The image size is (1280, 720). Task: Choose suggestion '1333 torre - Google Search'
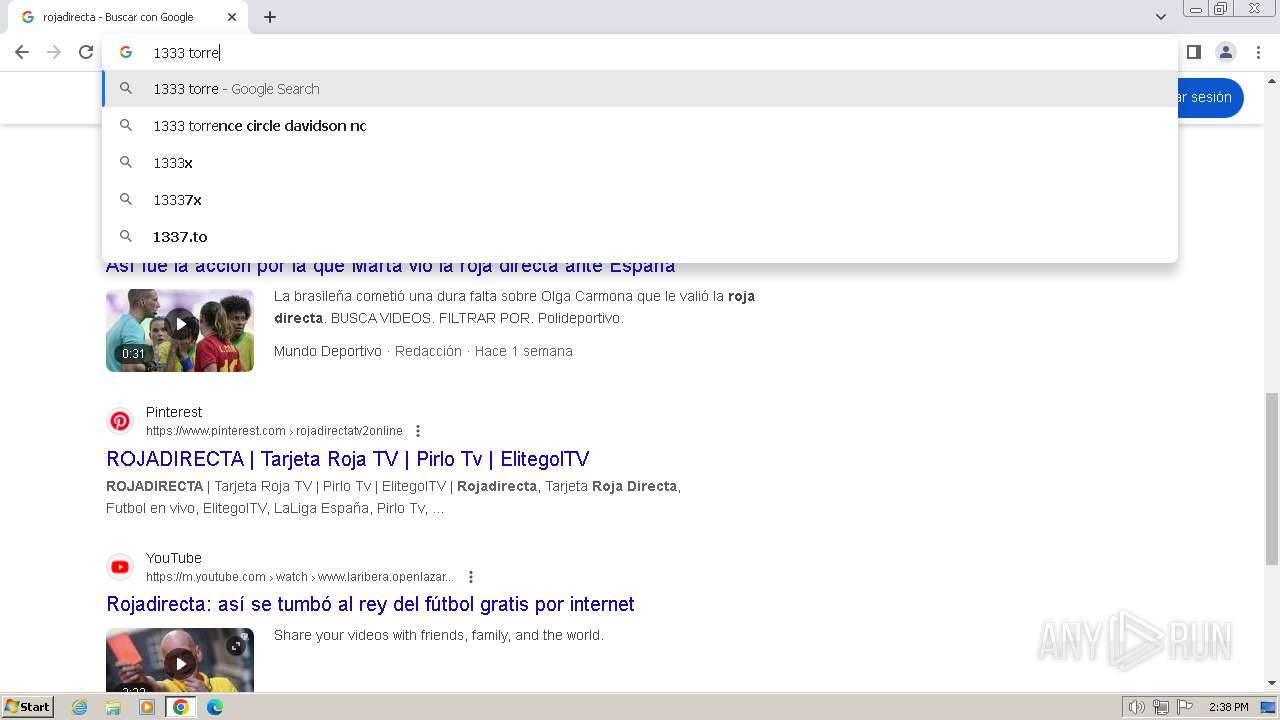(640, 89)
